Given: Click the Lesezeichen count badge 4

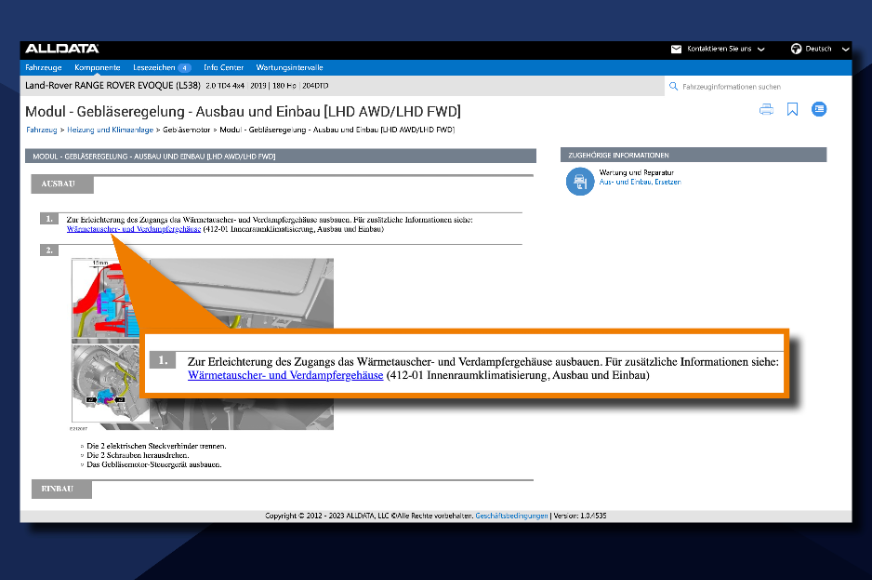Looking at the screenshot, I should [185, 68].
